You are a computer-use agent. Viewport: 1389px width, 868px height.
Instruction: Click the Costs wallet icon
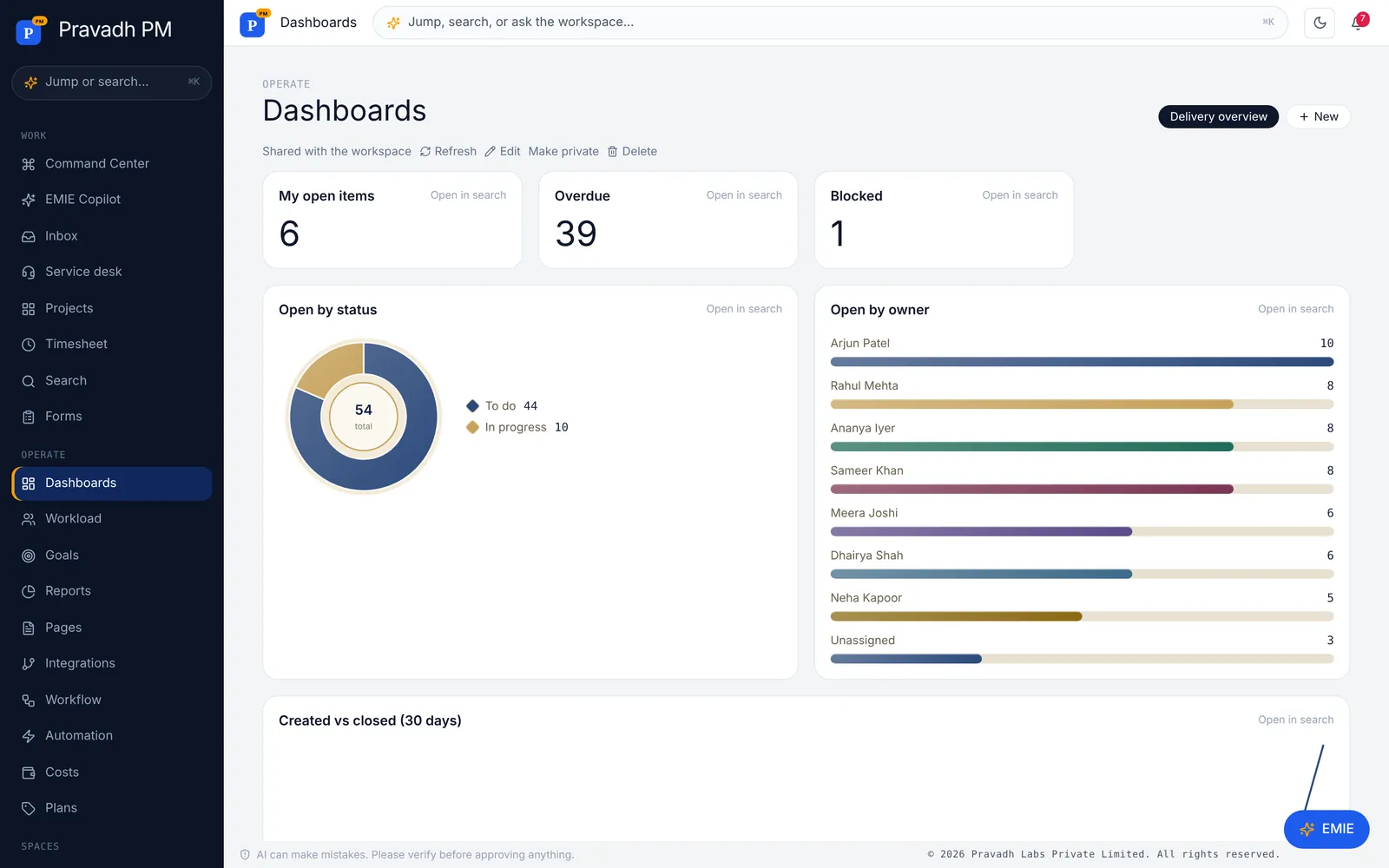(29, 773)
